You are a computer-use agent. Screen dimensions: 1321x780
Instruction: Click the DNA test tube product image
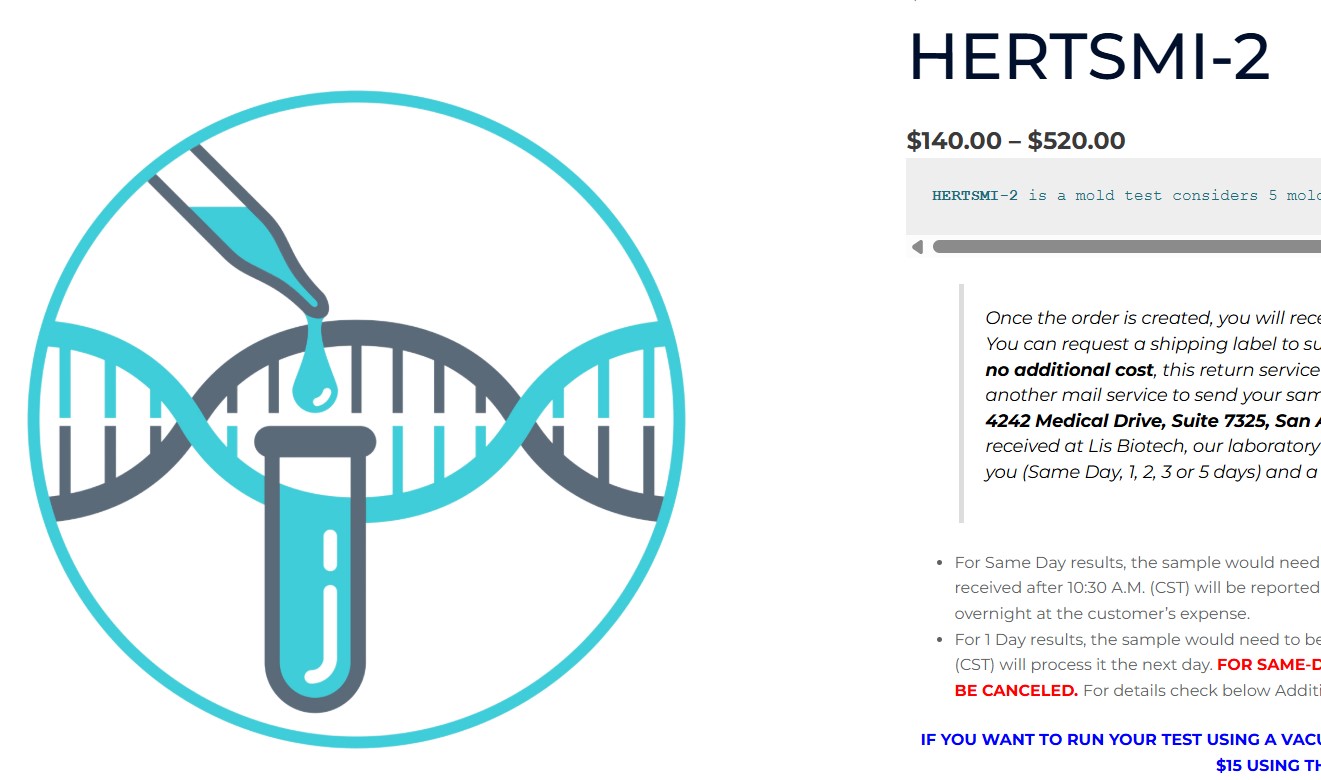pos(357,420)
